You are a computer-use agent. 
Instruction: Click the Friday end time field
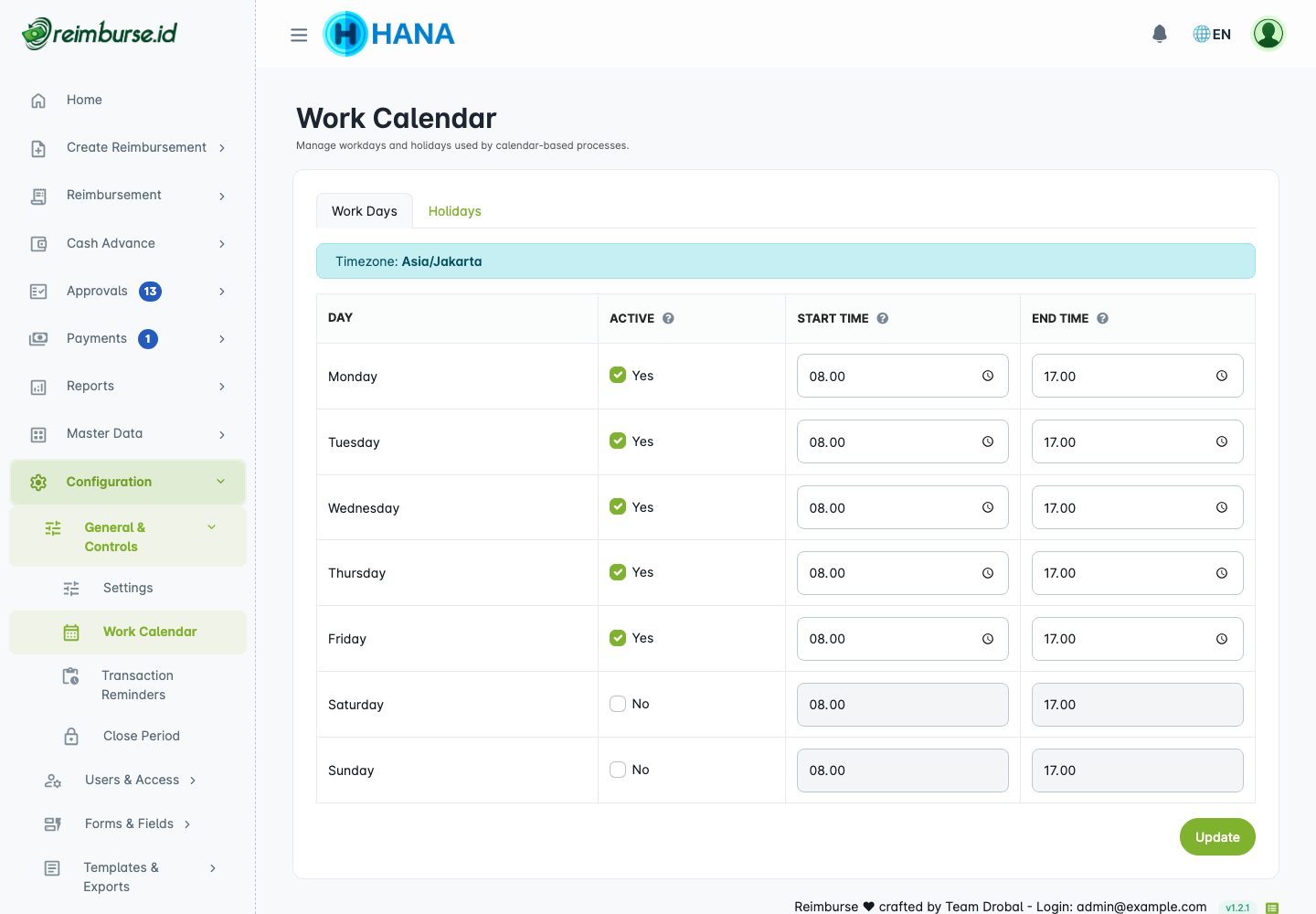[x=1138, y=639]
